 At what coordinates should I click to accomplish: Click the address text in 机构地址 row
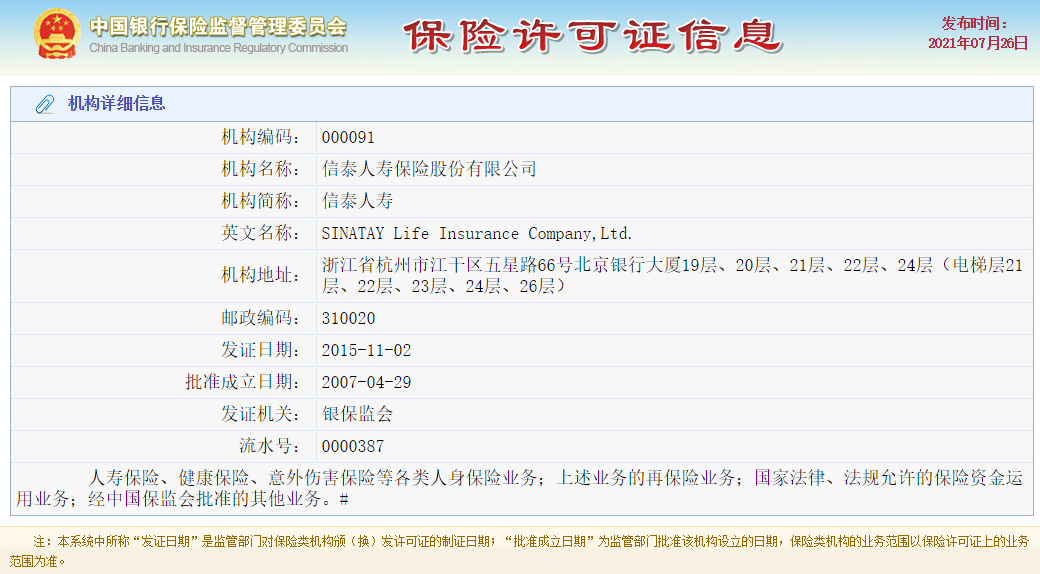673,275
